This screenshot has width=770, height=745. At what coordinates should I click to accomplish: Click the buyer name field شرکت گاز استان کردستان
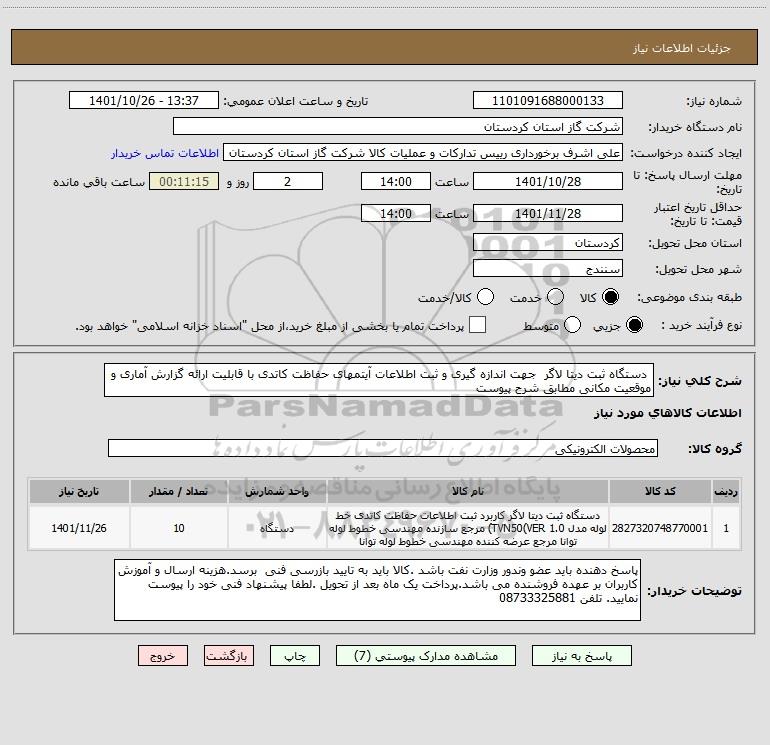398,127
